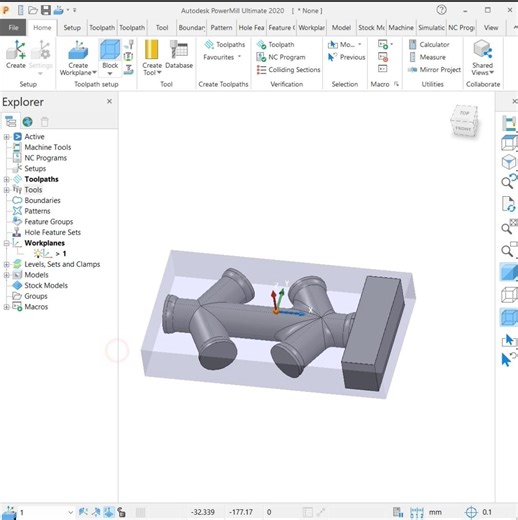Open Shared Views

tap(482, 57)
